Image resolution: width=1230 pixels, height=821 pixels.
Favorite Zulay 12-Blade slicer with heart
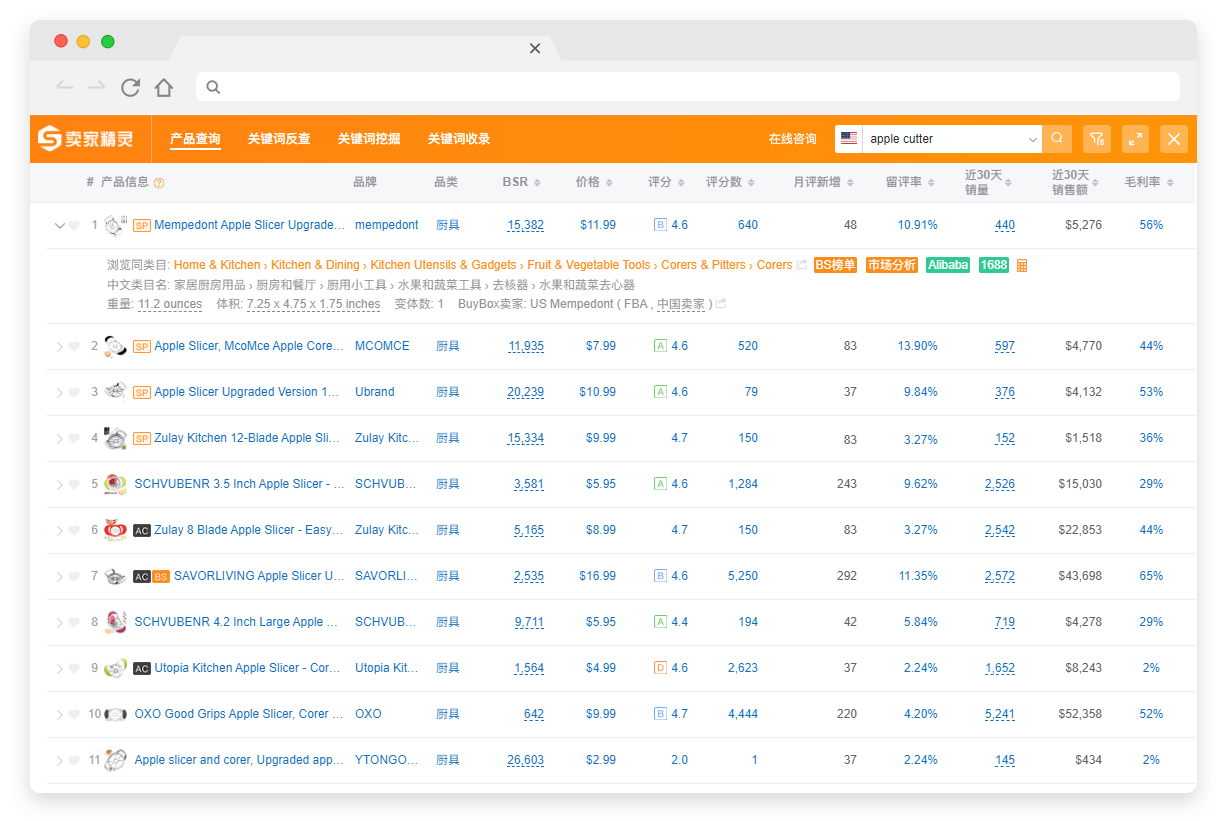click(x=74, y=438)
